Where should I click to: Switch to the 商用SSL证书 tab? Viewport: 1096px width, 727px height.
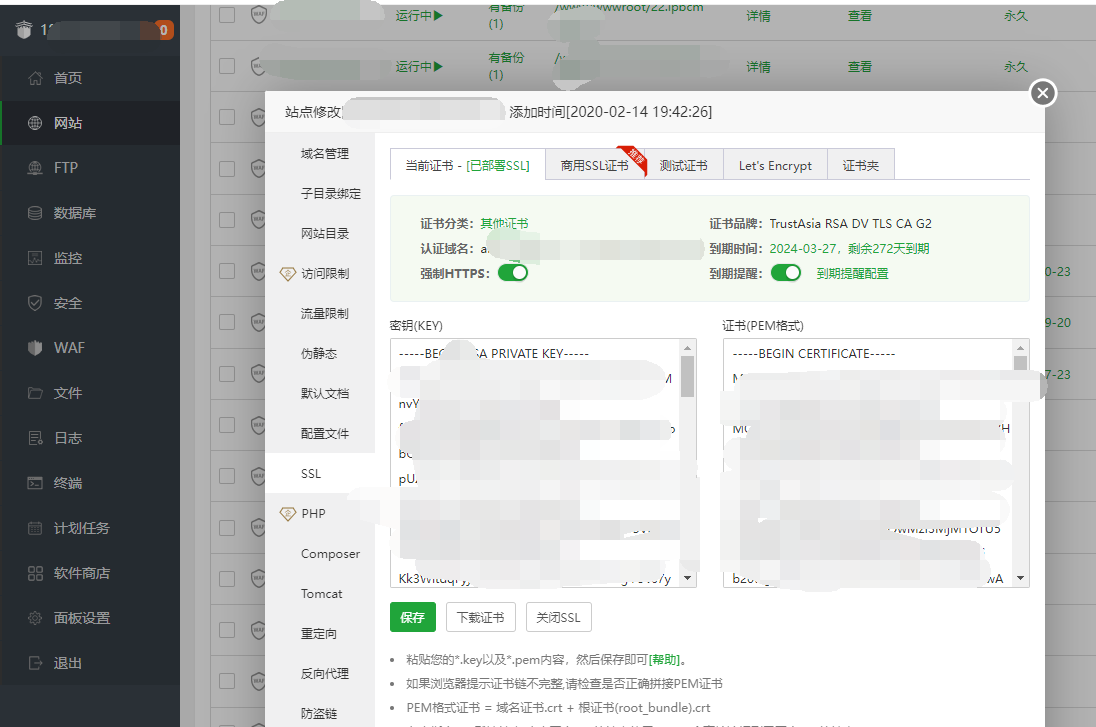[595, 166]
